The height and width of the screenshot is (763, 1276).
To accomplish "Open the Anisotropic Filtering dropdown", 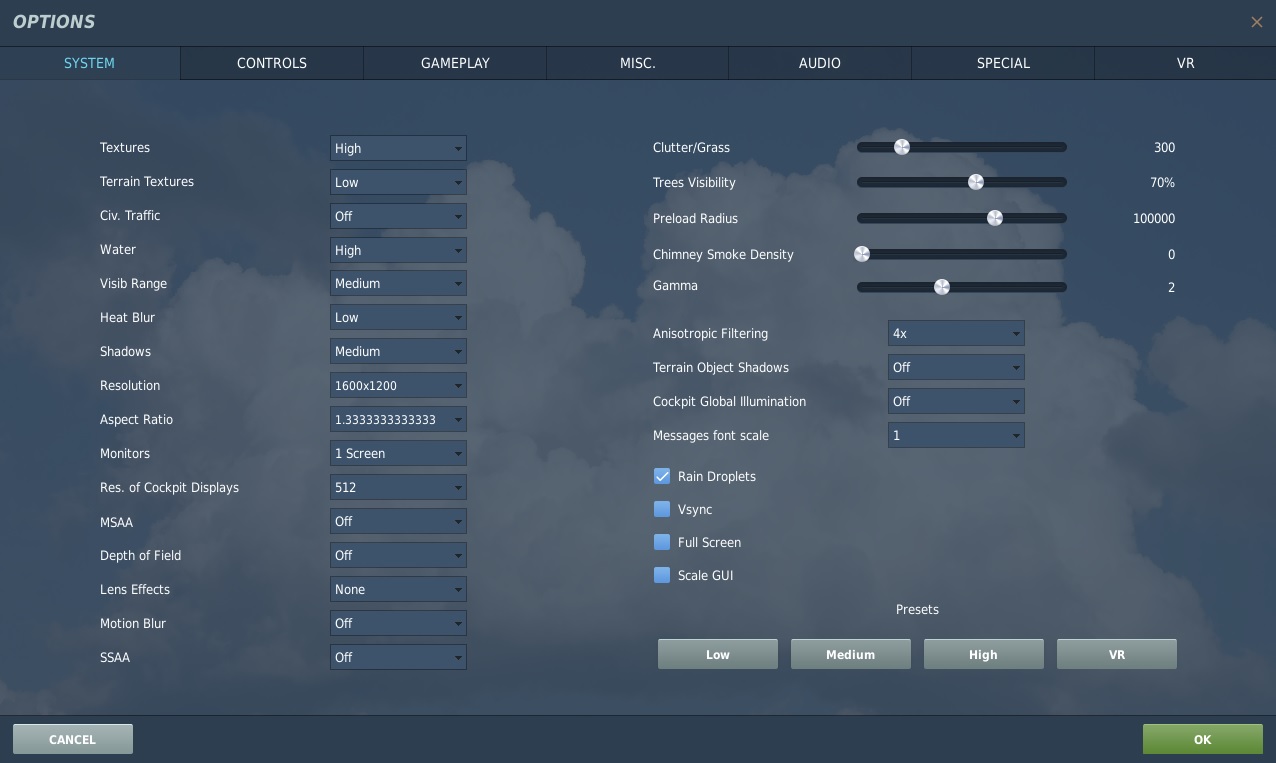I will [956, 333].
